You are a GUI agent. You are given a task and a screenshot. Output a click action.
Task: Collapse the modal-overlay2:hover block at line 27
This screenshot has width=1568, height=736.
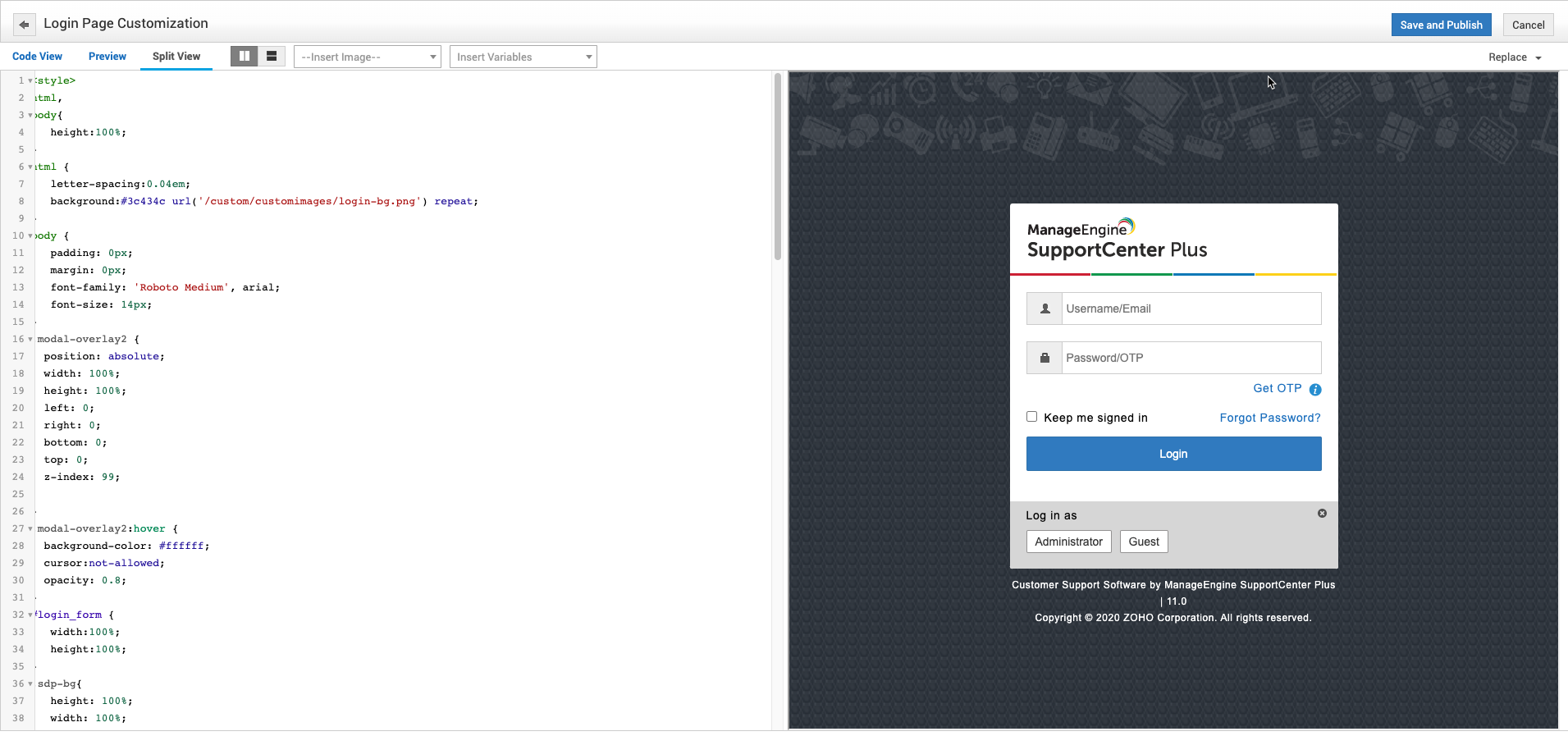tap(30, 528)
